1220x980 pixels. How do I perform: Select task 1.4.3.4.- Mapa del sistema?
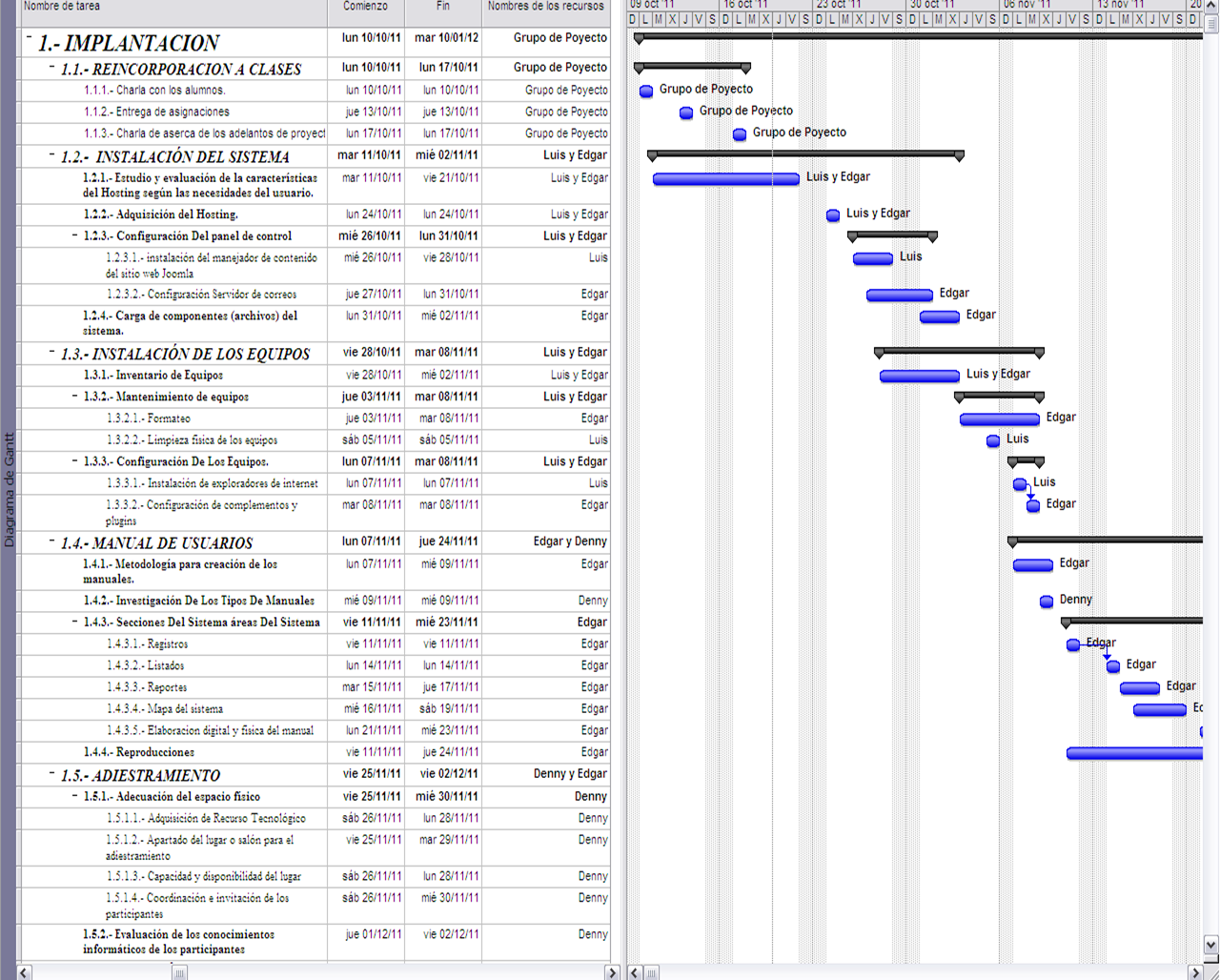[165, 708]
